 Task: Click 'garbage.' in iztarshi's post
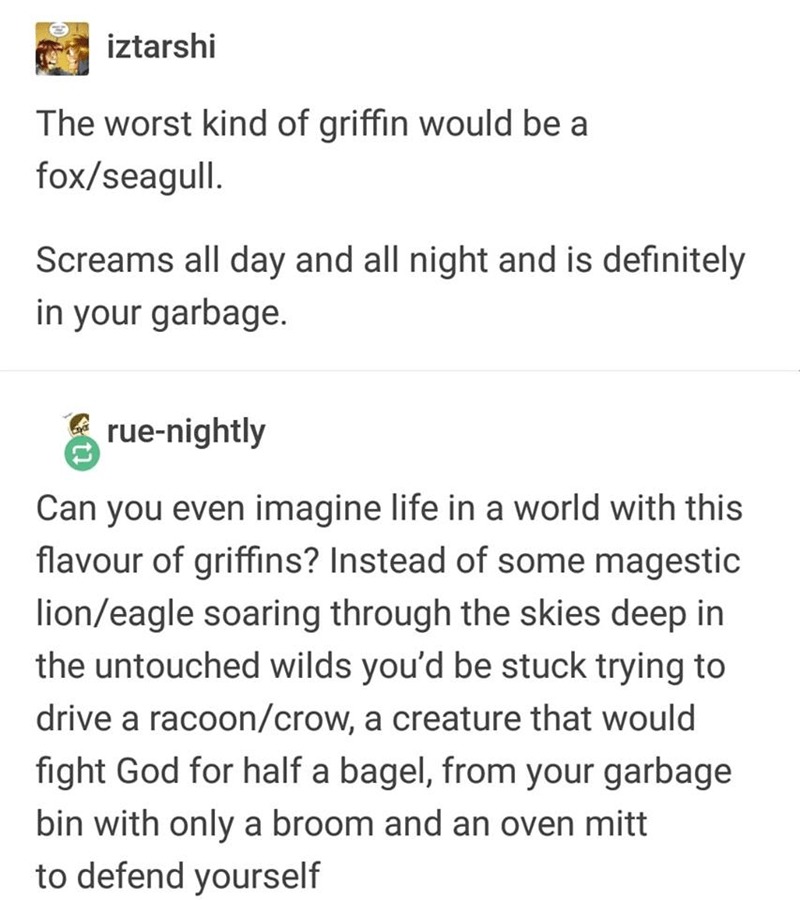(219, 314)
